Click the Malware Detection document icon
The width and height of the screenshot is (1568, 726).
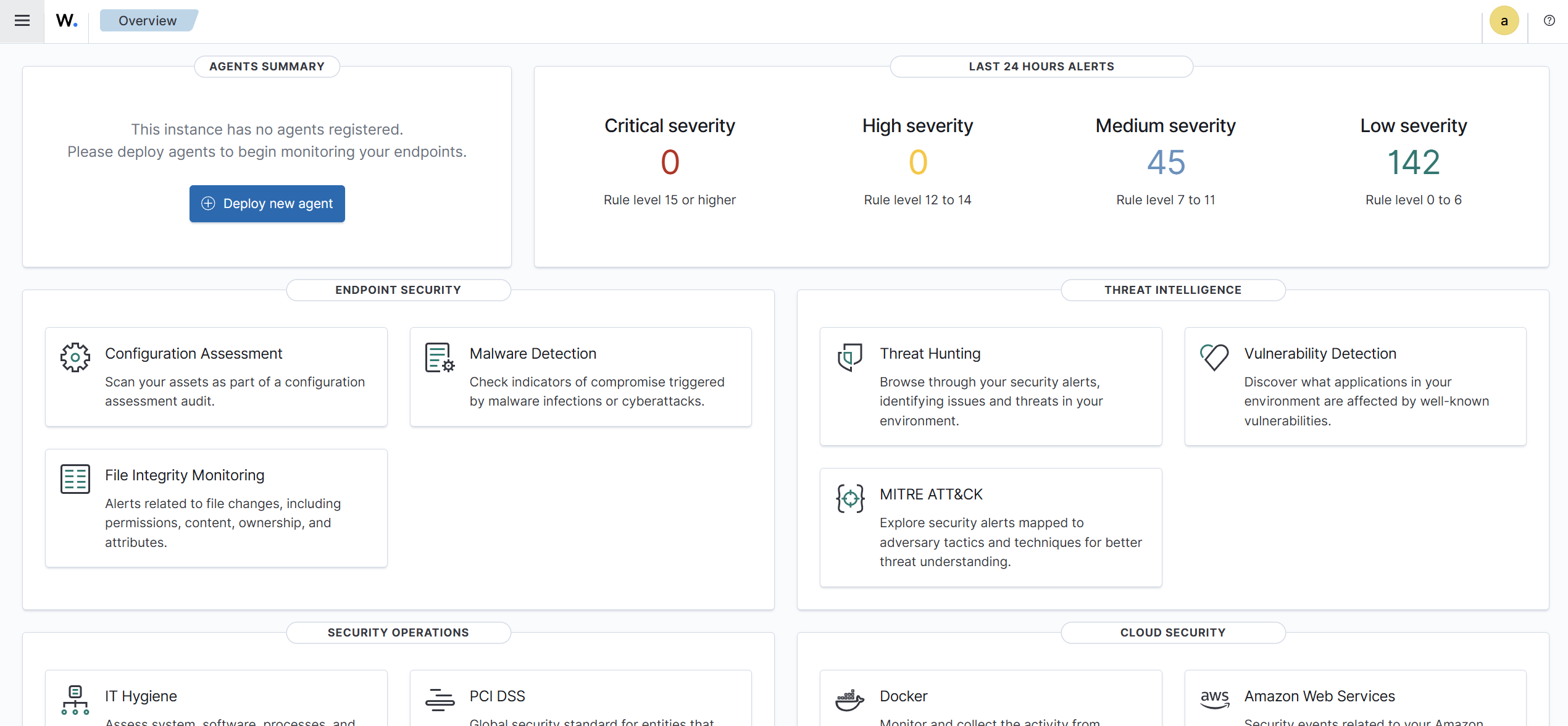point(440,357)
